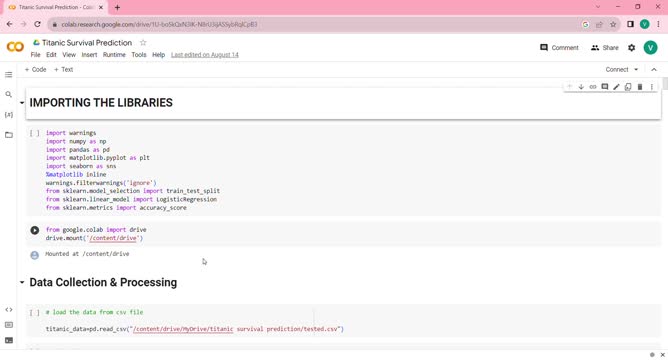
Task: Open the variables {x} panel icon
Action: (9, 115)
